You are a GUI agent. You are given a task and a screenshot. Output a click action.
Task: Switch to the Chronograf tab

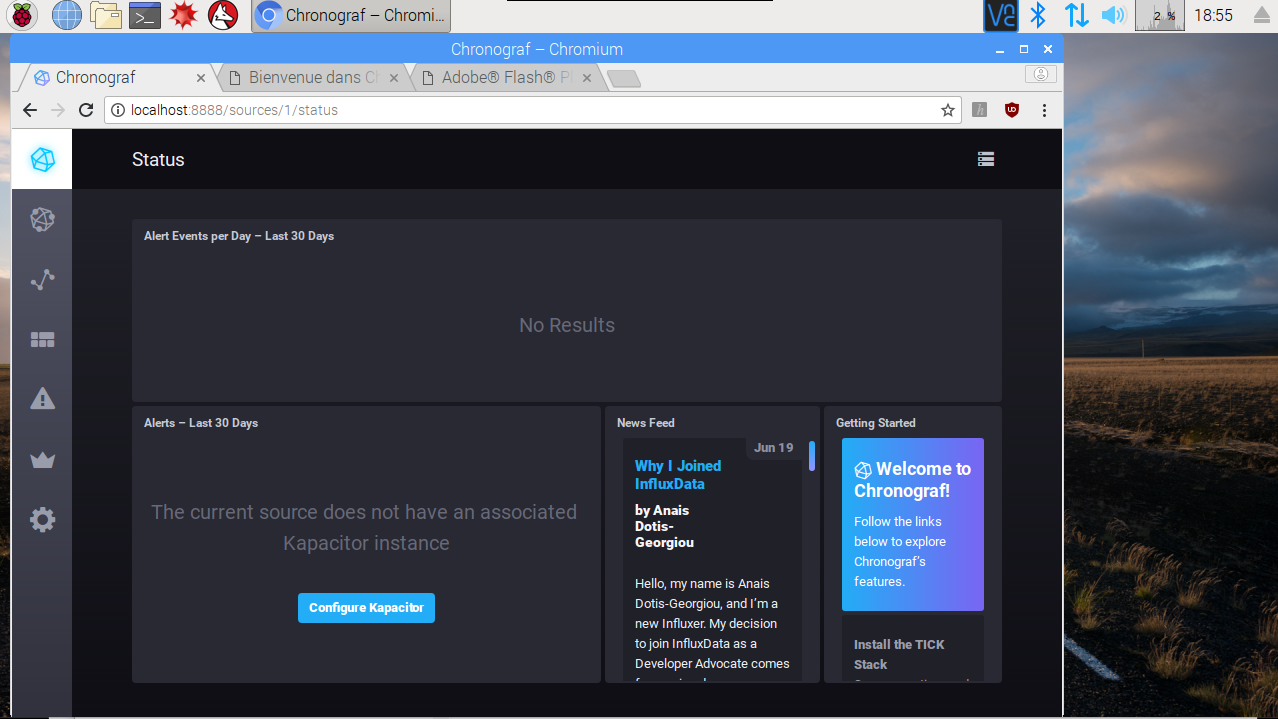(x=113, y=78)
